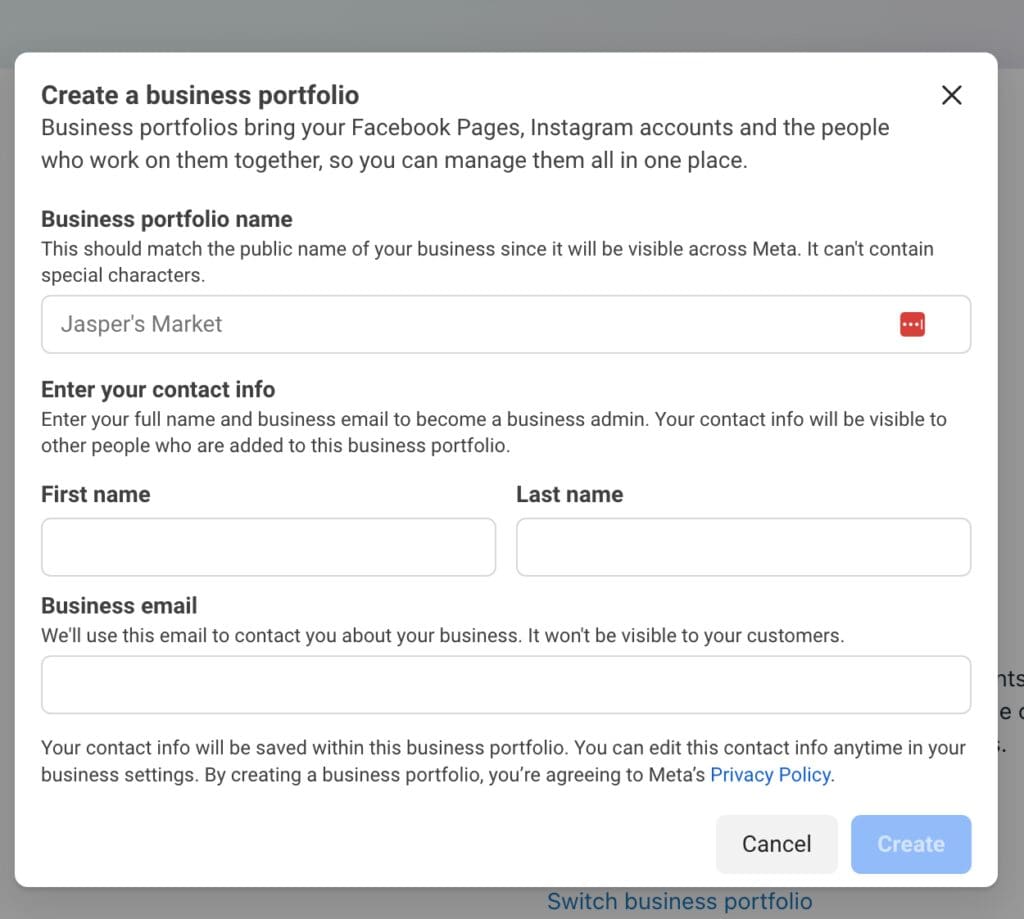Click the blue Create button

[910, 844]
